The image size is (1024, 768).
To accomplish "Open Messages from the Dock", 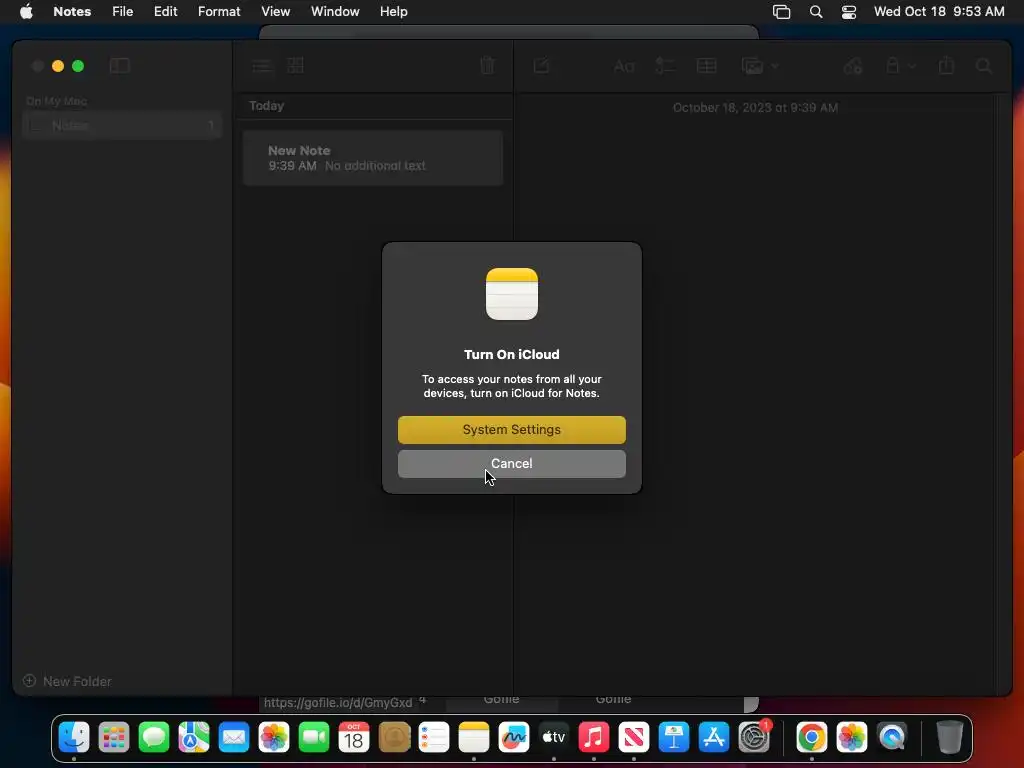I will 154,737.
